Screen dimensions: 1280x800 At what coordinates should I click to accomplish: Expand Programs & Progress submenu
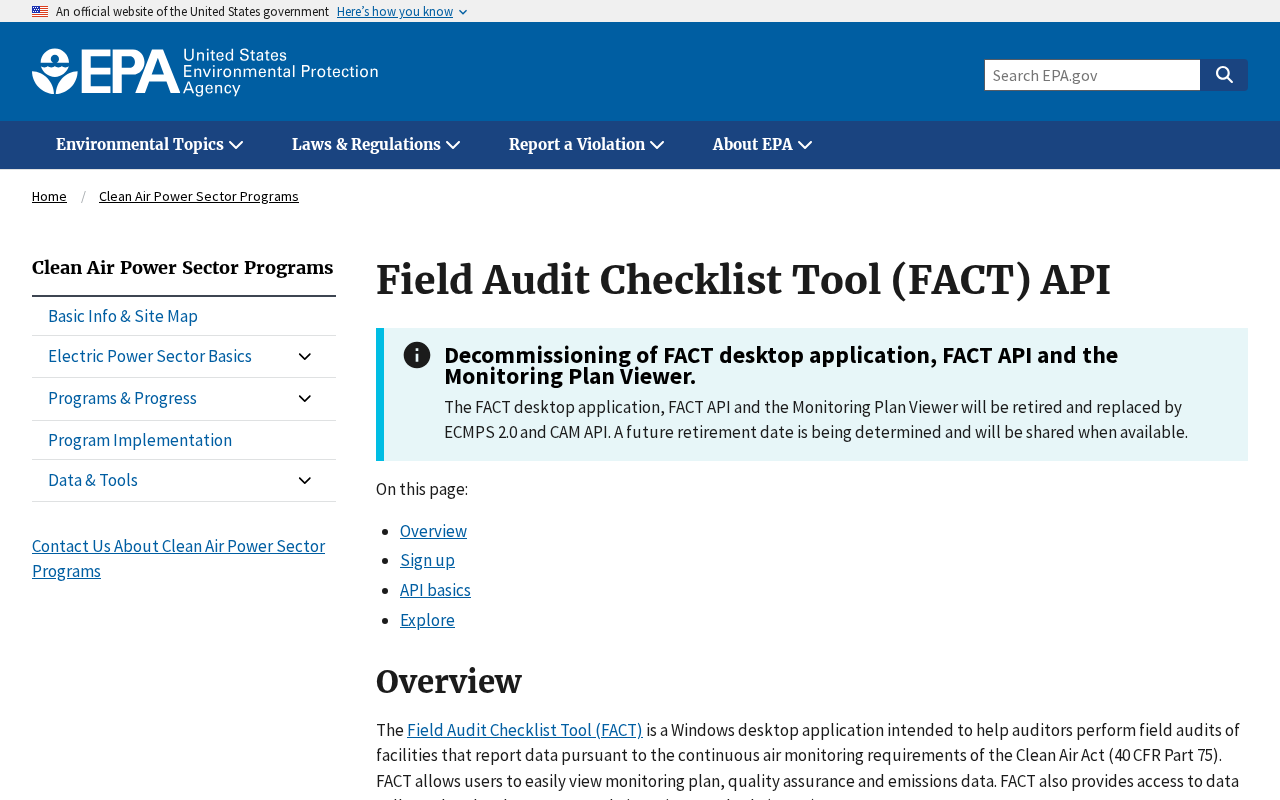coord(305,399)
